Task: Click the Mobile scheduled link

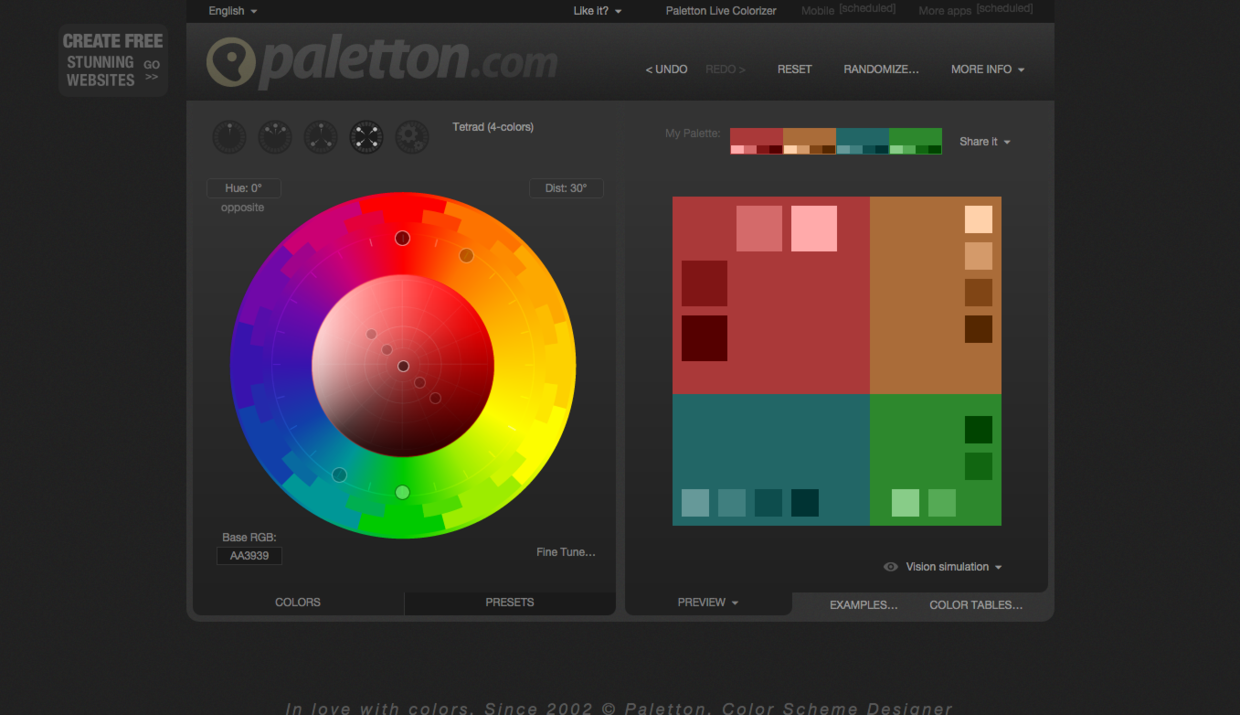Action: (848, 10)
